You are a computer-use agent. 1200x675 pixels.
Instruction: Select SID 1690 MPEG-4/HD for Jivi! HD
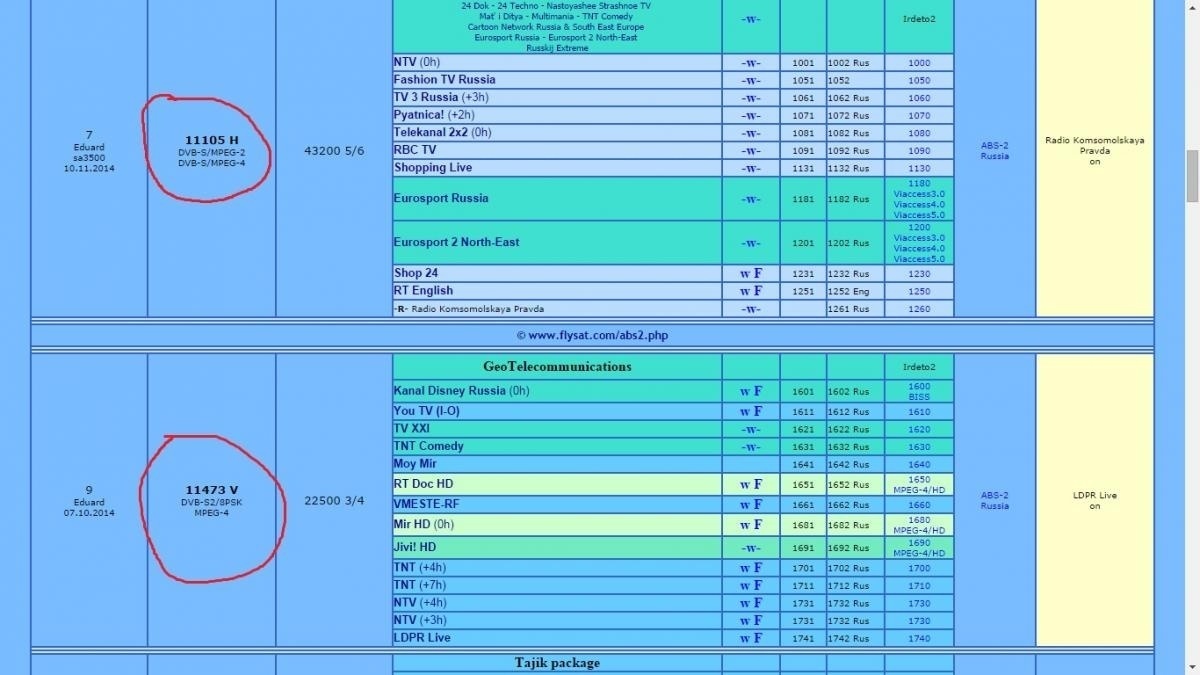(919, 548)
